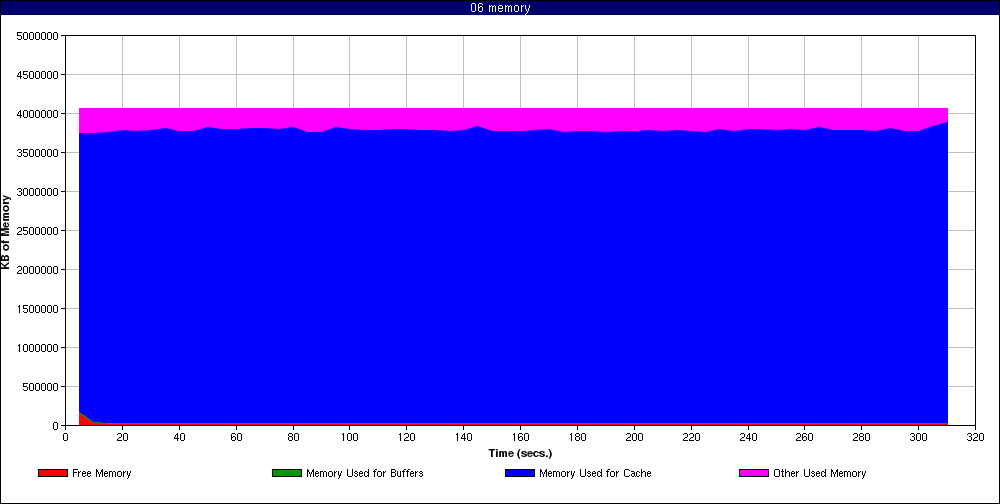
Task: Click the 160 tick on time axis
Action: click(x=520, y=438)
